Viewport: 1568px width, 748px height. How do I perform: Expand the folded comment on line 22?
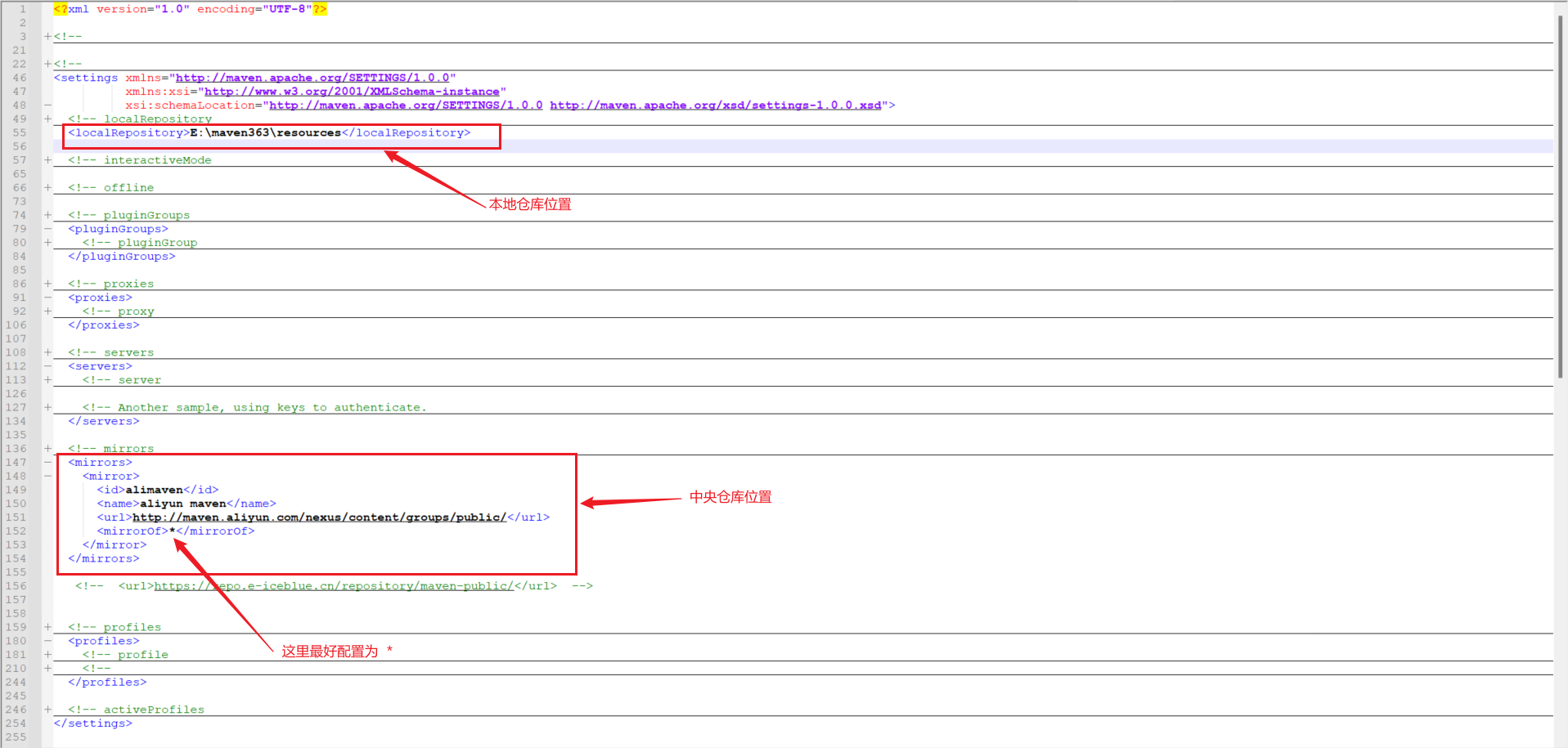(47, 64)
